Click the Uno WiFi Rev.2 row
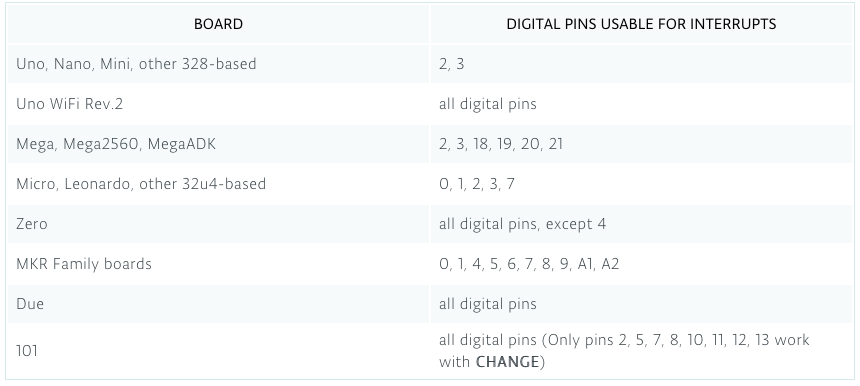The image size is (860, 386). coord(430,104)
